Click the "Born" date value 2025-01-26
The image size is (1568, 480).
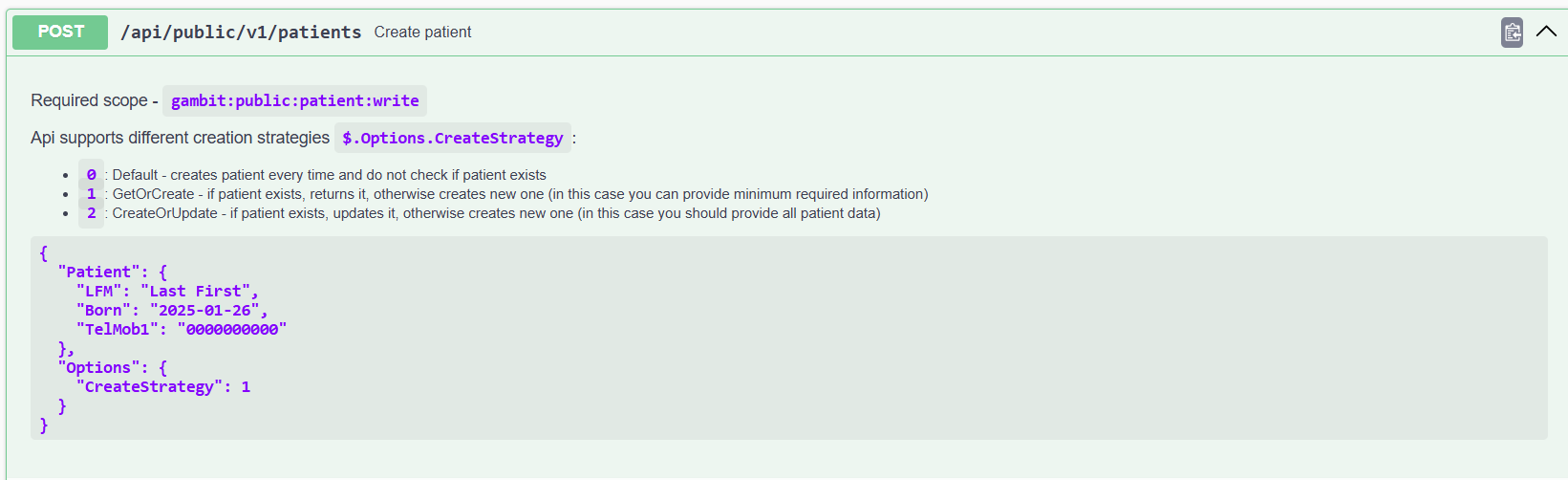[x=204, y=311]
